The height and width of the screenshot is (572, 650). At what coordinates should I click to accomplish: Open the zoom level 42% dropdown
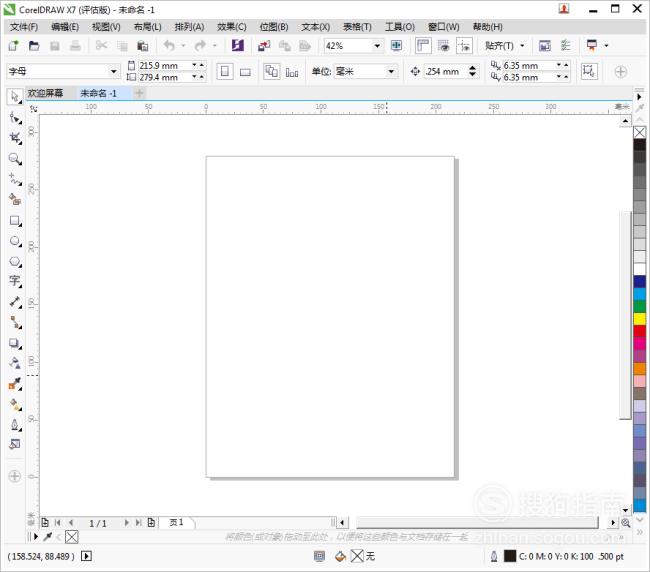click(x=377, y=46)
